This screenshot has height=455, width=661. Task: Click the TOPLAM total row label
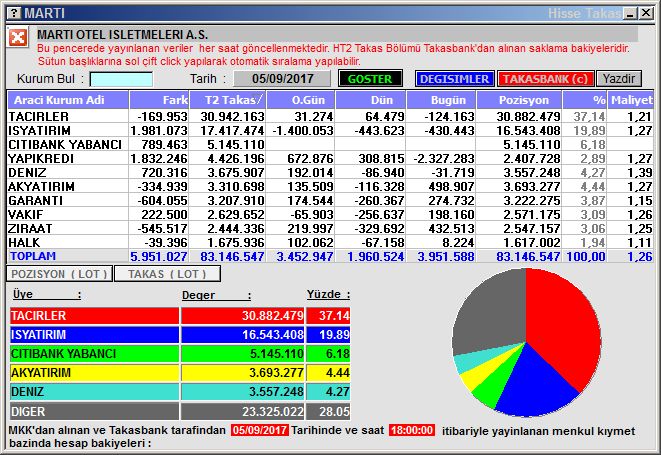(x=33, y=256)
